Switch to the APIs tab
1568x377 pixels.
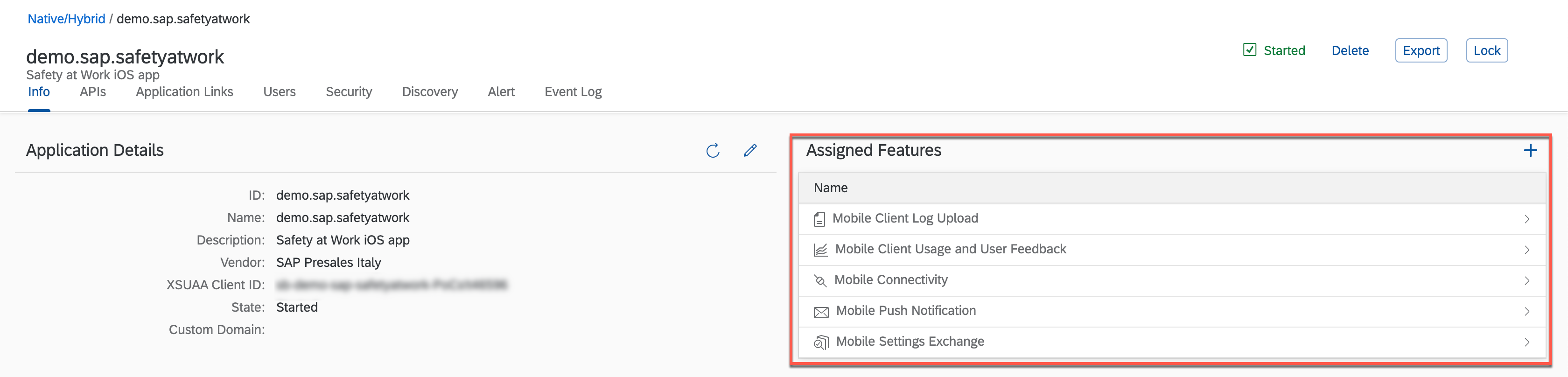pos(92,92)
